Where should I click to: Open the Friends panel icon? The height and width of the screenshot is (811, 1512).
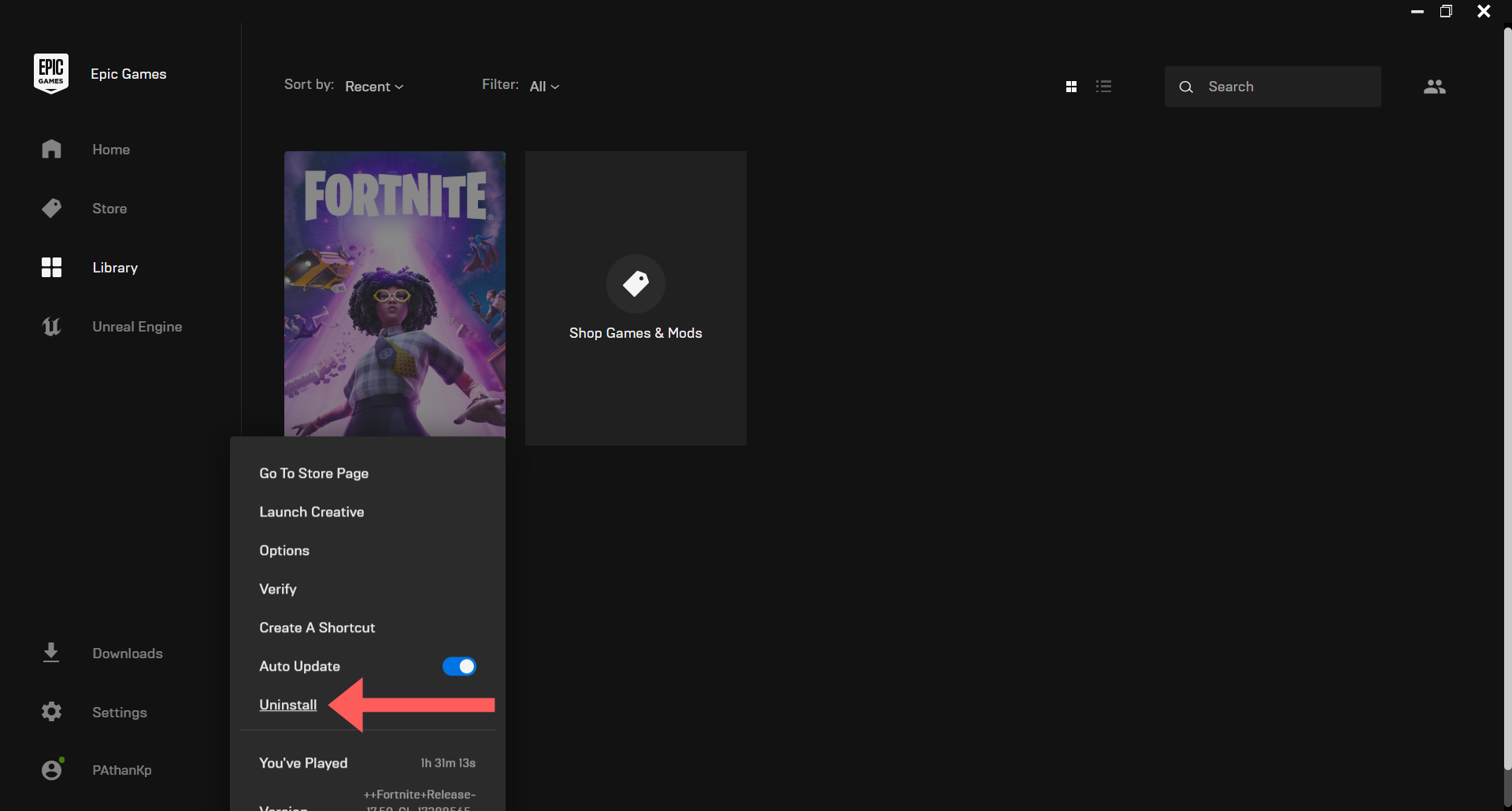pyautogui.click(x=1434, y=87)
